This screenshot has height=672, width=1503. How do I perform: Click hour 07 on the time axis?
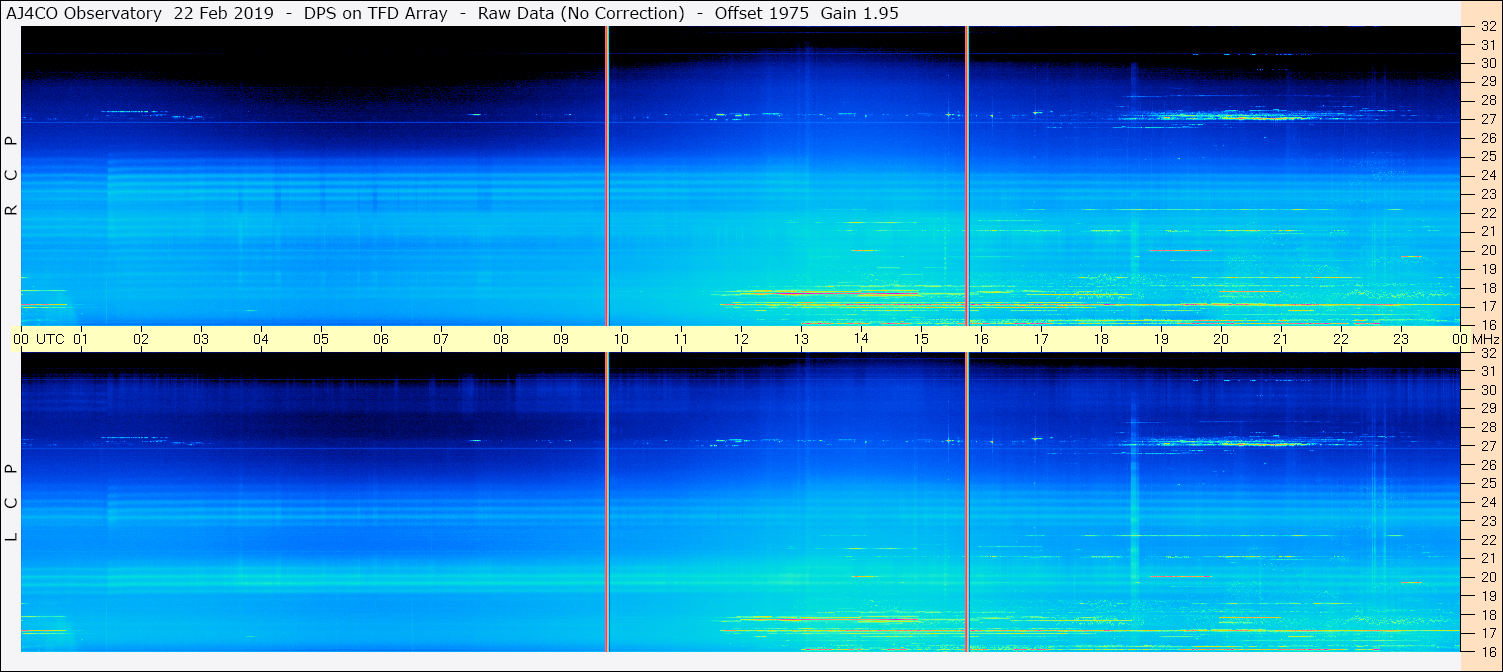[441, 339]
